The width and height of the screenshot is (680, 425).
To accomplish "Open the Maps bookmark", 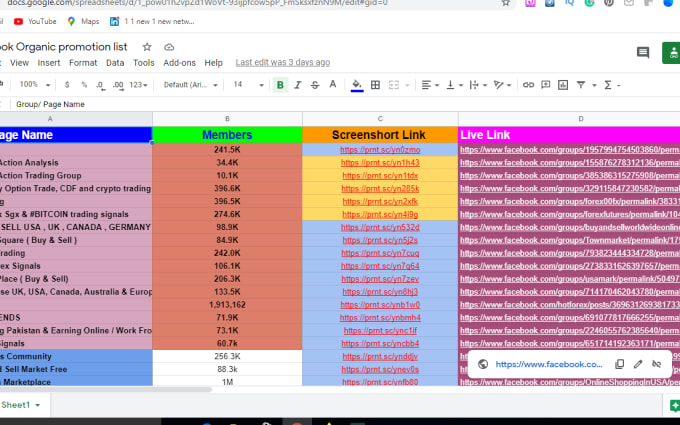I will 83,21.
